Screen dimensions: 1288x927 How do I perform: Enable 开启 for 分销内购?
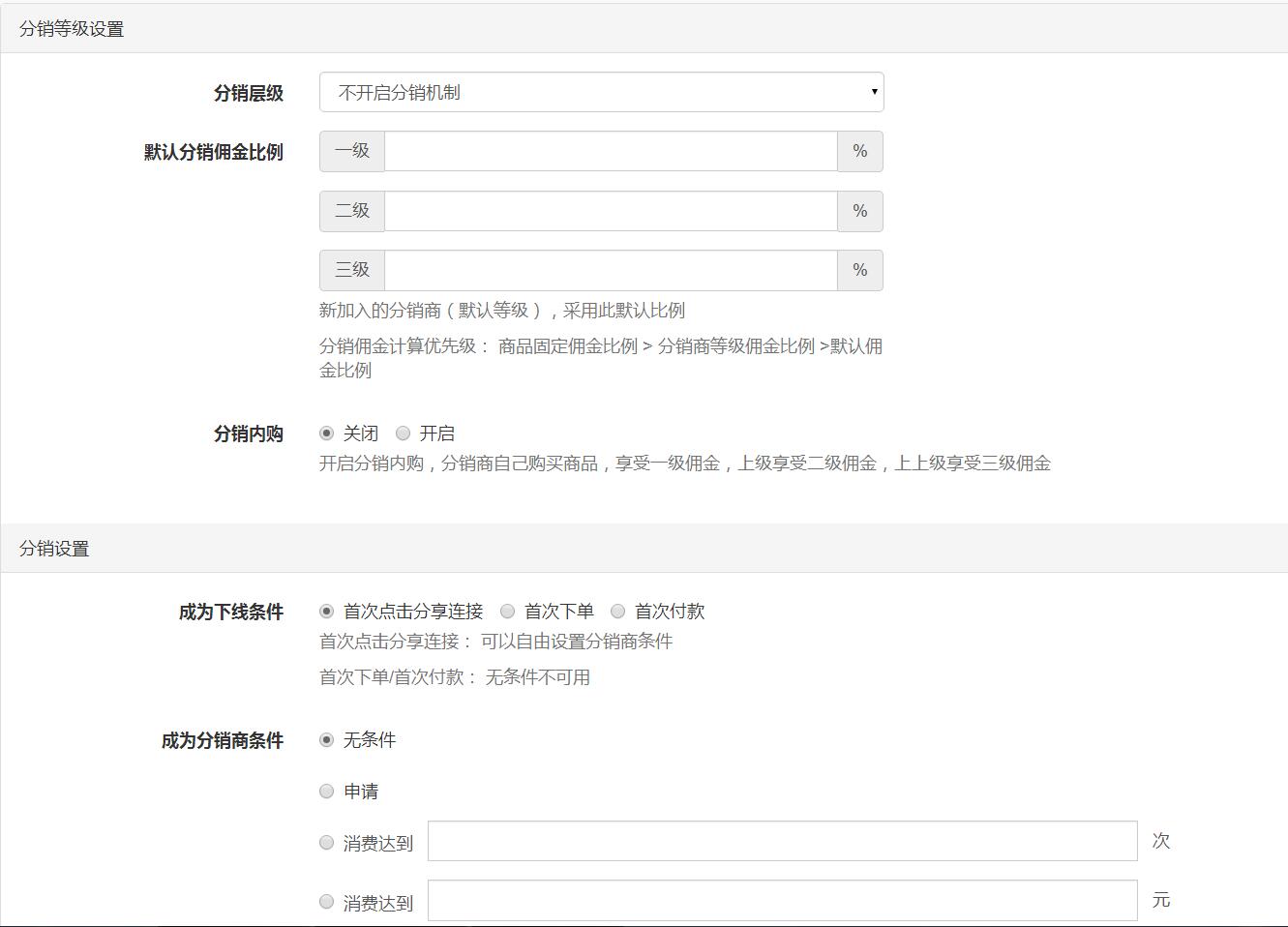403,433
